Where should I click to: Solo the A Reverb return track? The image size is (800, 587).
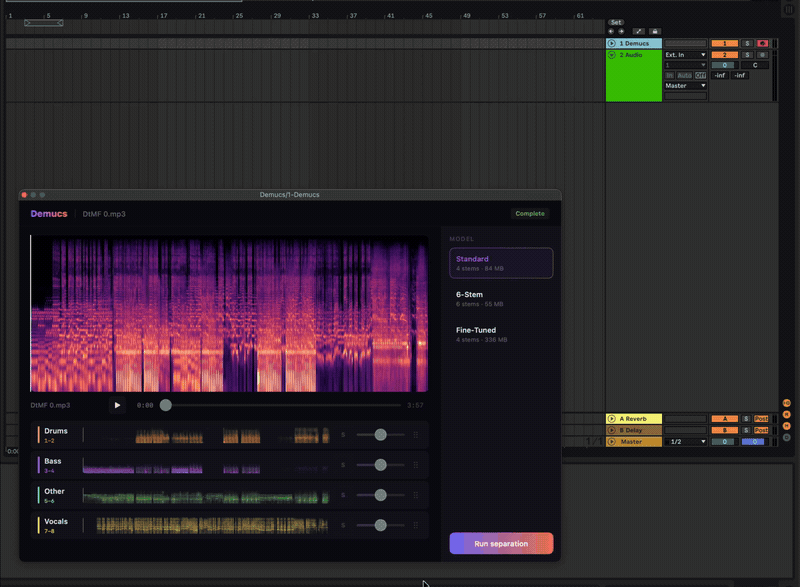(746, 419)
